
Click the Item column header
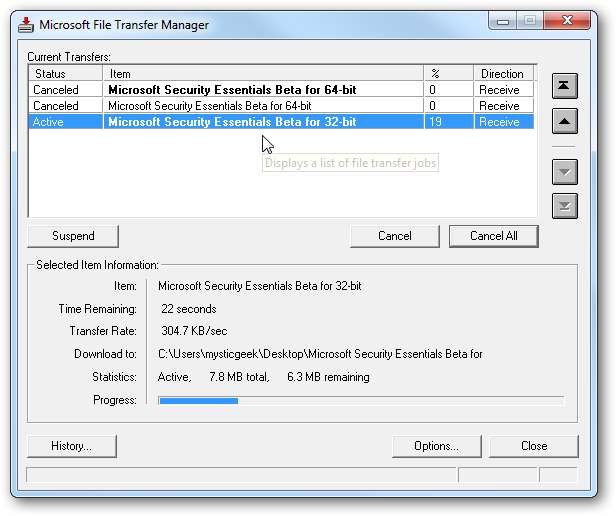[x=263, y=73]
